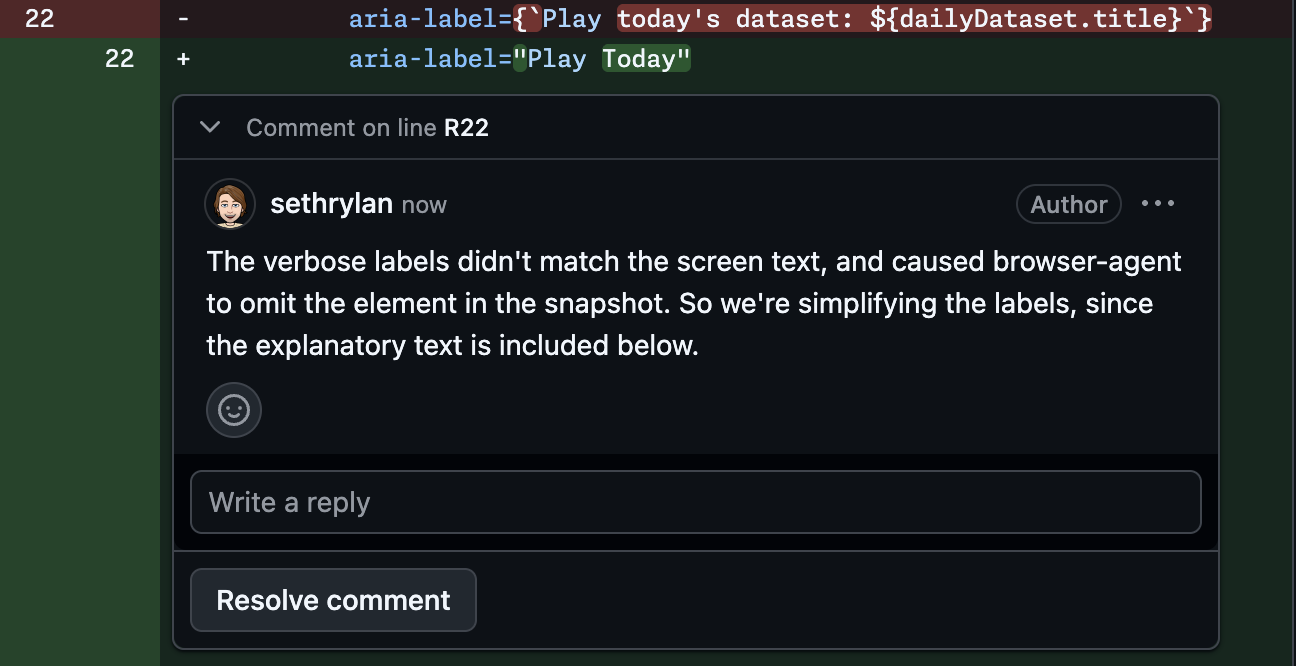The width and height of the screenshot is (1296, 666).
Task: Click sethrylan's avatar picture
Action: click(x=229, y=204)
